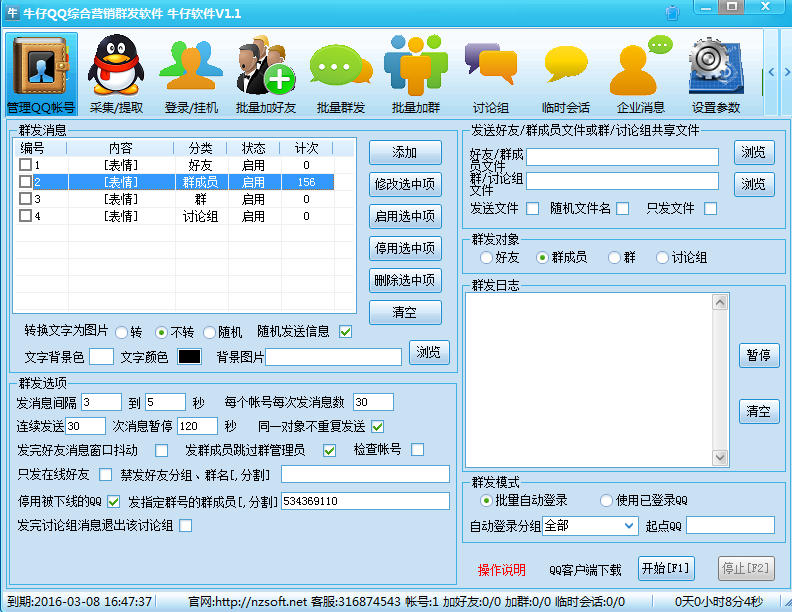Select 使用已登录QQ mode
This screenshot has width=792, height=612.
tap(606, 500)
